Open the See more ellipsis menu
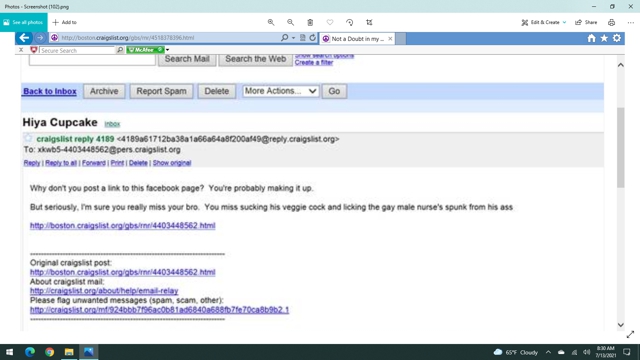This screenshot has height=360, width=640. (631, 22)
